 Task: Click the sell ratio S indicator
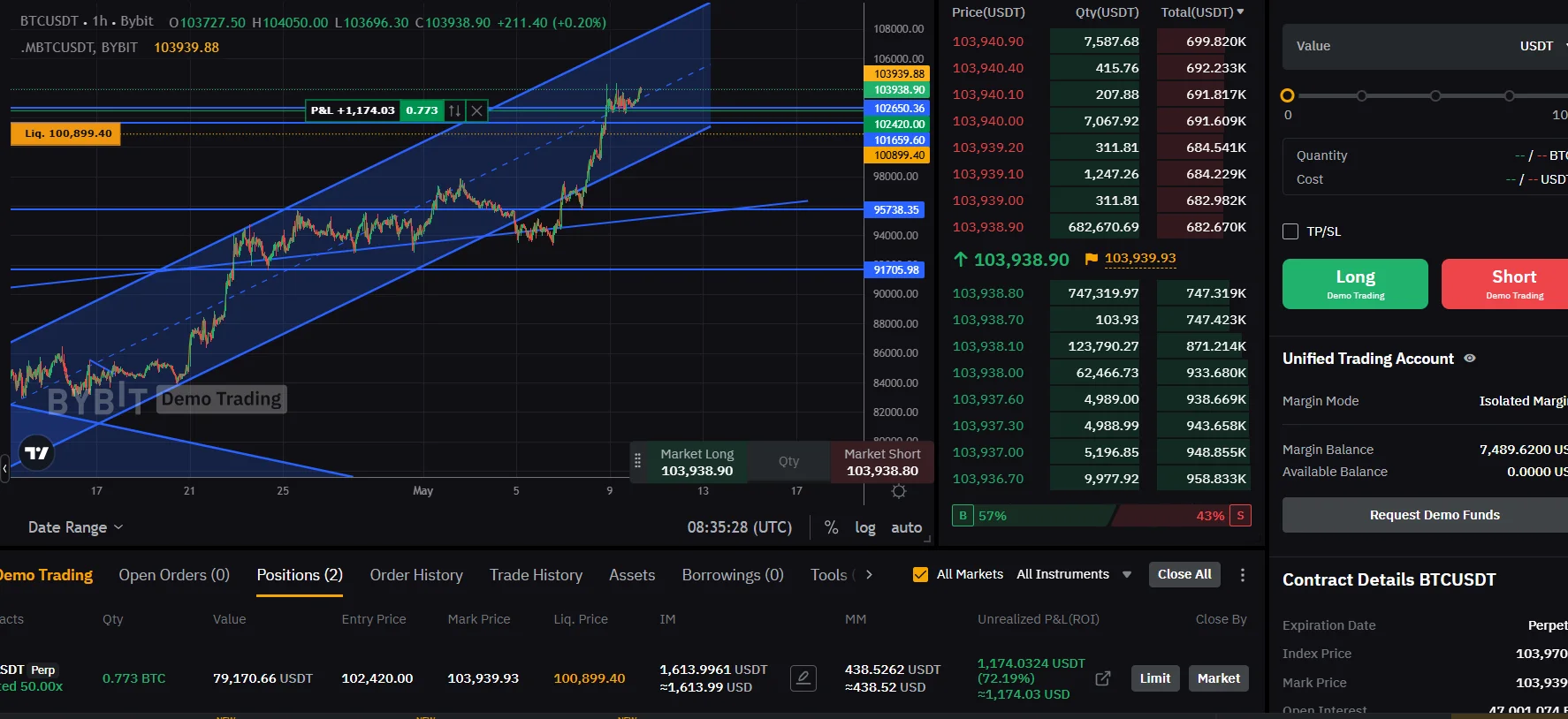tap(1240, 516)
